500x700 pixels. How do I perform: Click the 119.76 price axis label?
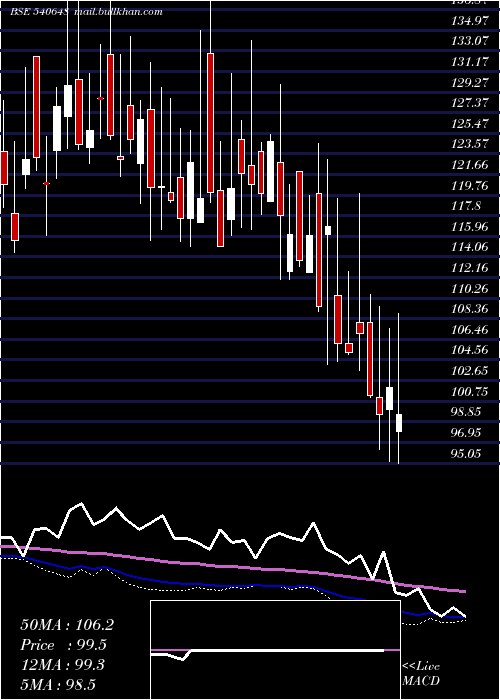click(470, 186)
